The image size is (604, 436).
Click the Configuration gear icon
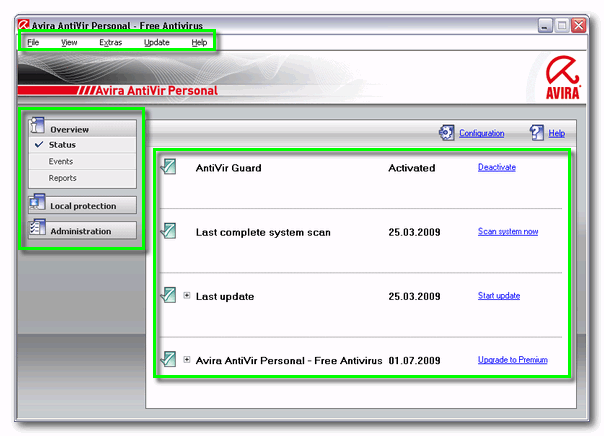[x=447, y=133]
